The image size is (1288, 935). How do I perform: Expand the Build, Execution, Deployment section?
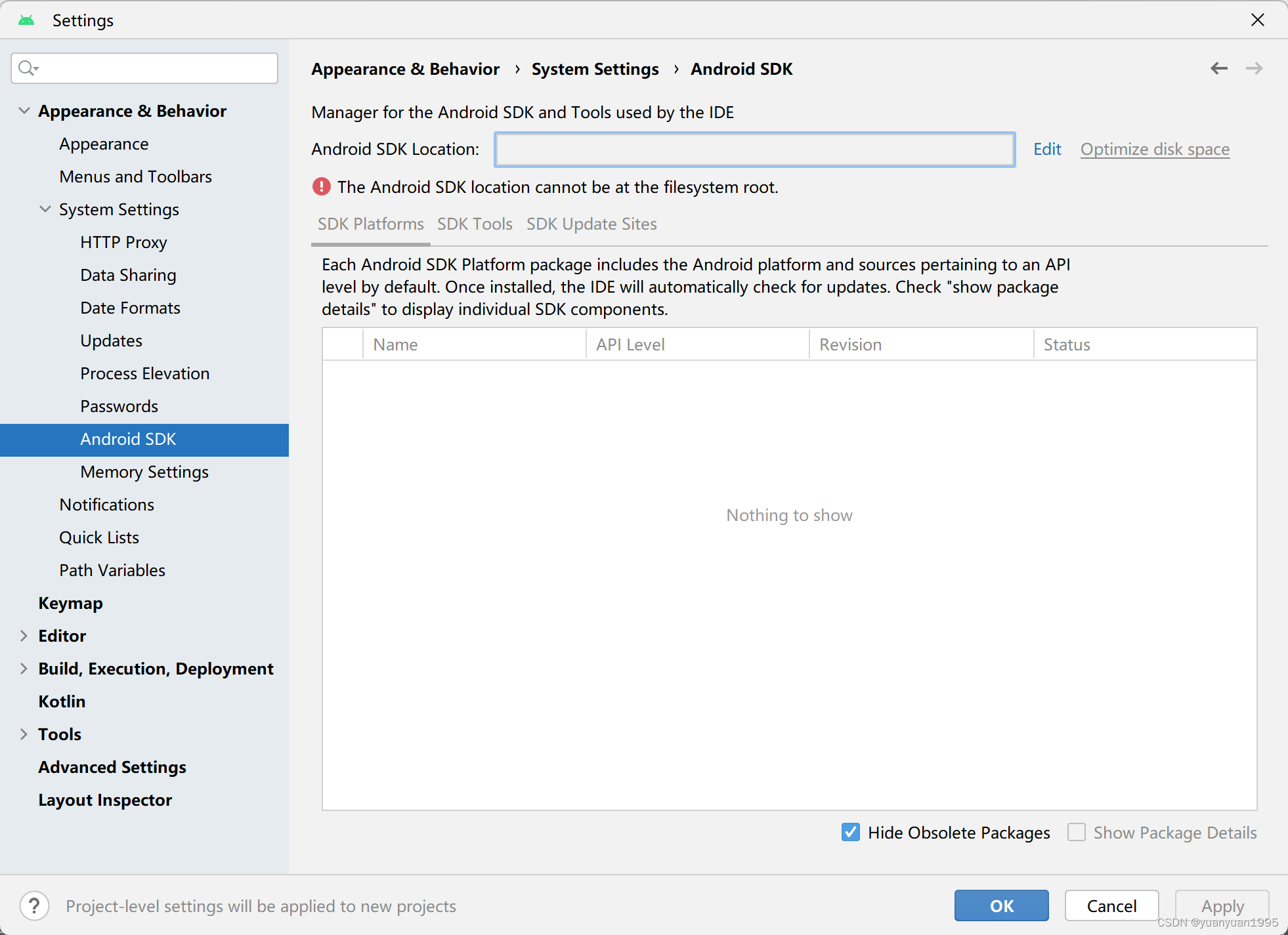click(x=22, y=668)
